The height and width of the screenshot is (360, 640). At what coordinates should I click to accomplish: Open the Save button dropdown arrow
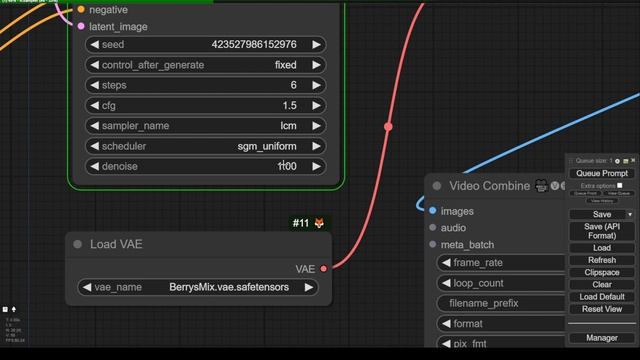click(630, 214)
